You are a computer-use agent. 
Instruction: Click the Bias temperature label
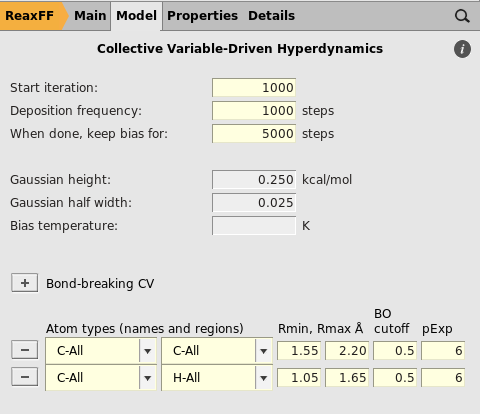64,226
